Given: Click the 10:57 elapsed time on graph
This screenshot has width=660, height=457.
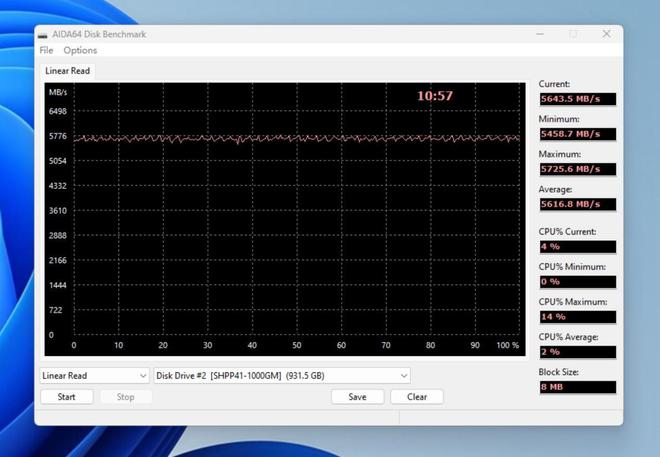Looking at the screenshot, I should click(x=435, y=96).
